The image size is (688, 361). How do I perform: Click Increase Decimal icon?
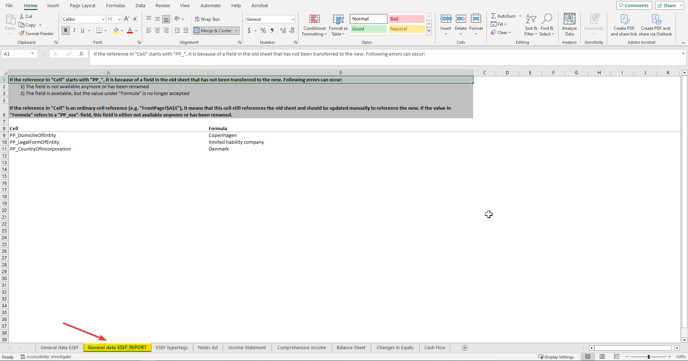283,31
